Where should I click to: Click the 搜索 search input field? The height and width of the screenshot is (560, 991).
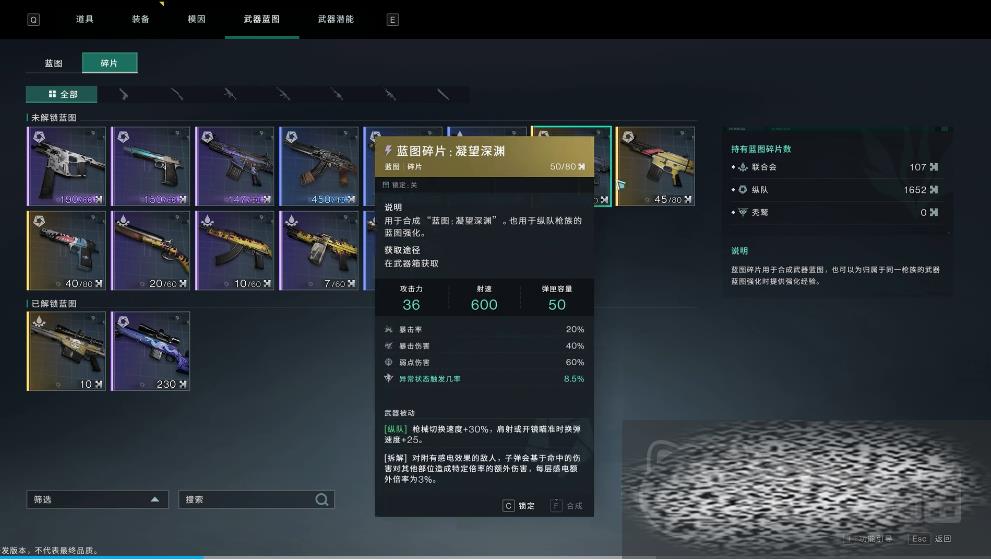(x=256, y=499)
